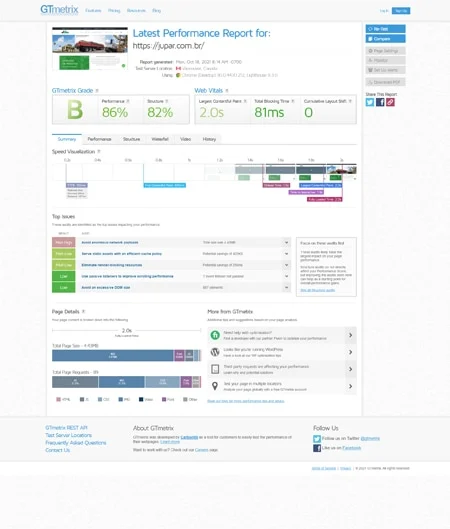The height and width of the screenshot is (529, 450).
Task: Click the jupar.com.br page screenshot thumbnail
Action: click(90, 49)
